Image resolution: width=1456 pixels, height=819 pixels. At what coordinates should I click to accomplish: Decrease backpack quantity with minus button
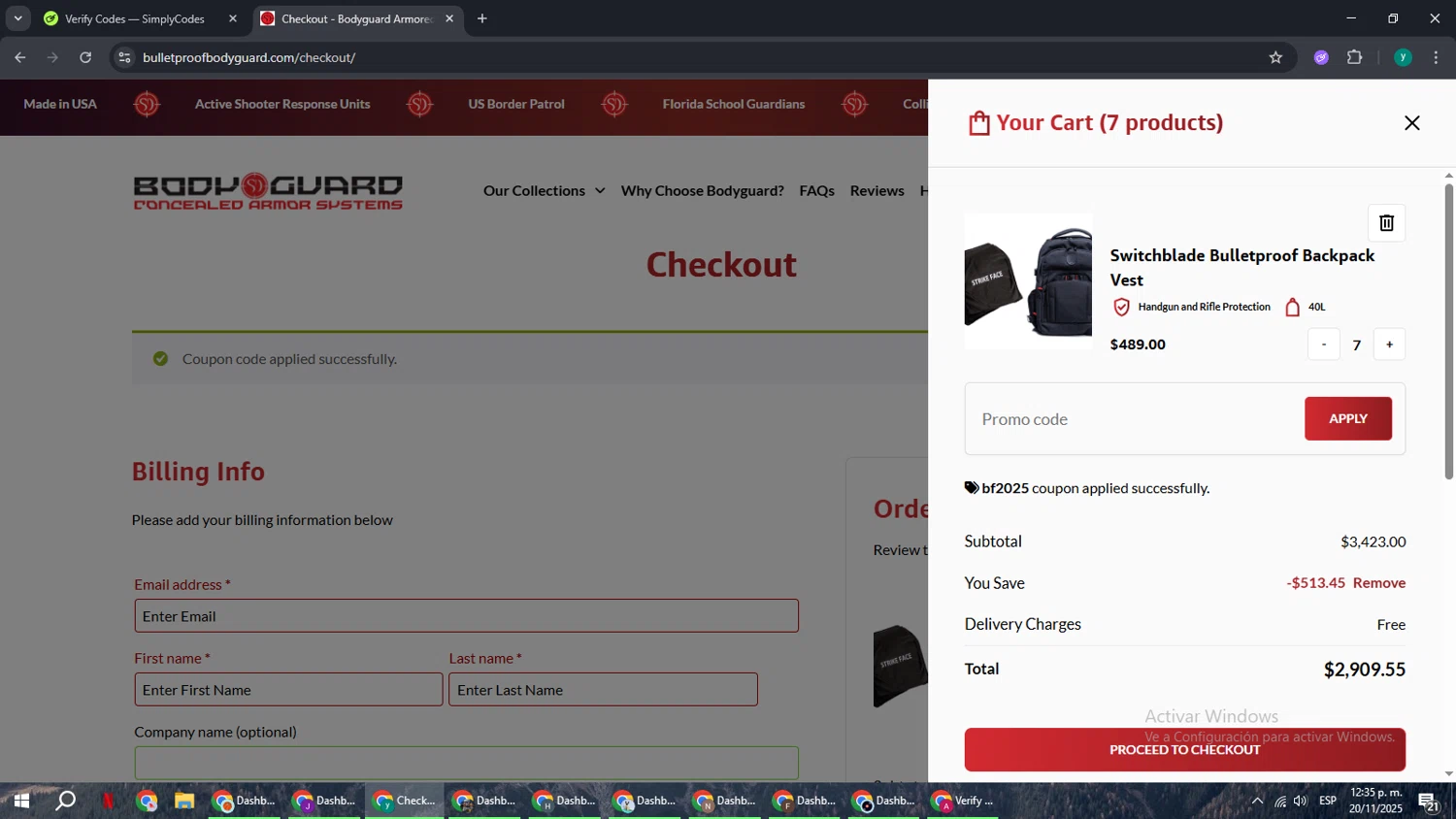[1323, 344]
